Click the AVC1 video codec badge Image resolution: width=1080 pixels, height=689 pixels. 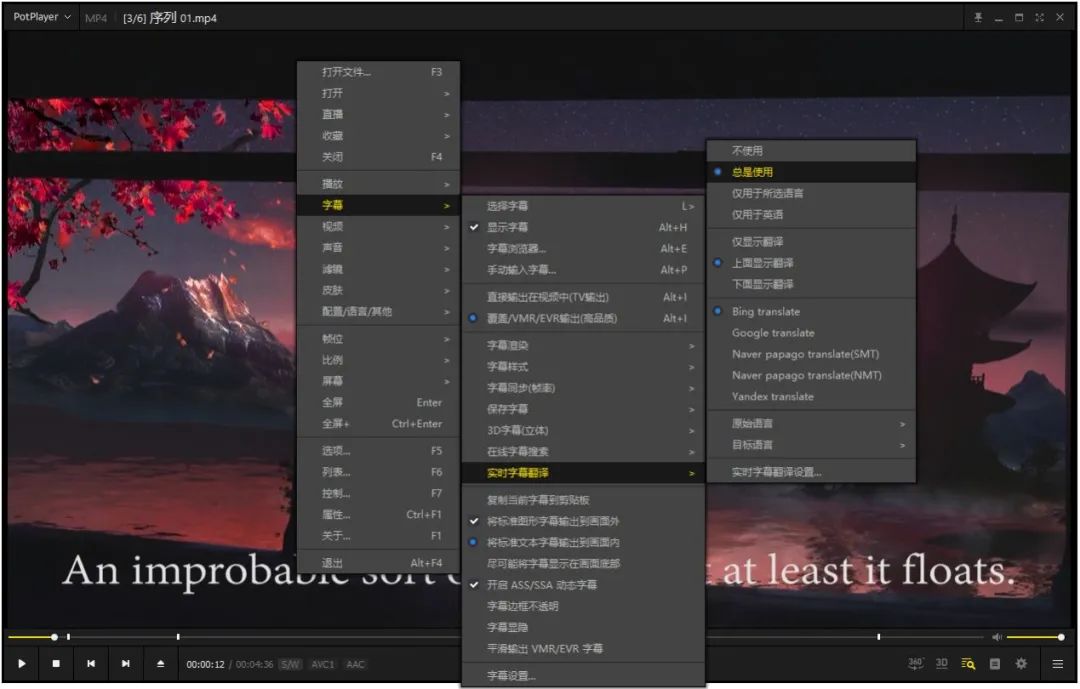click(322, 664)
